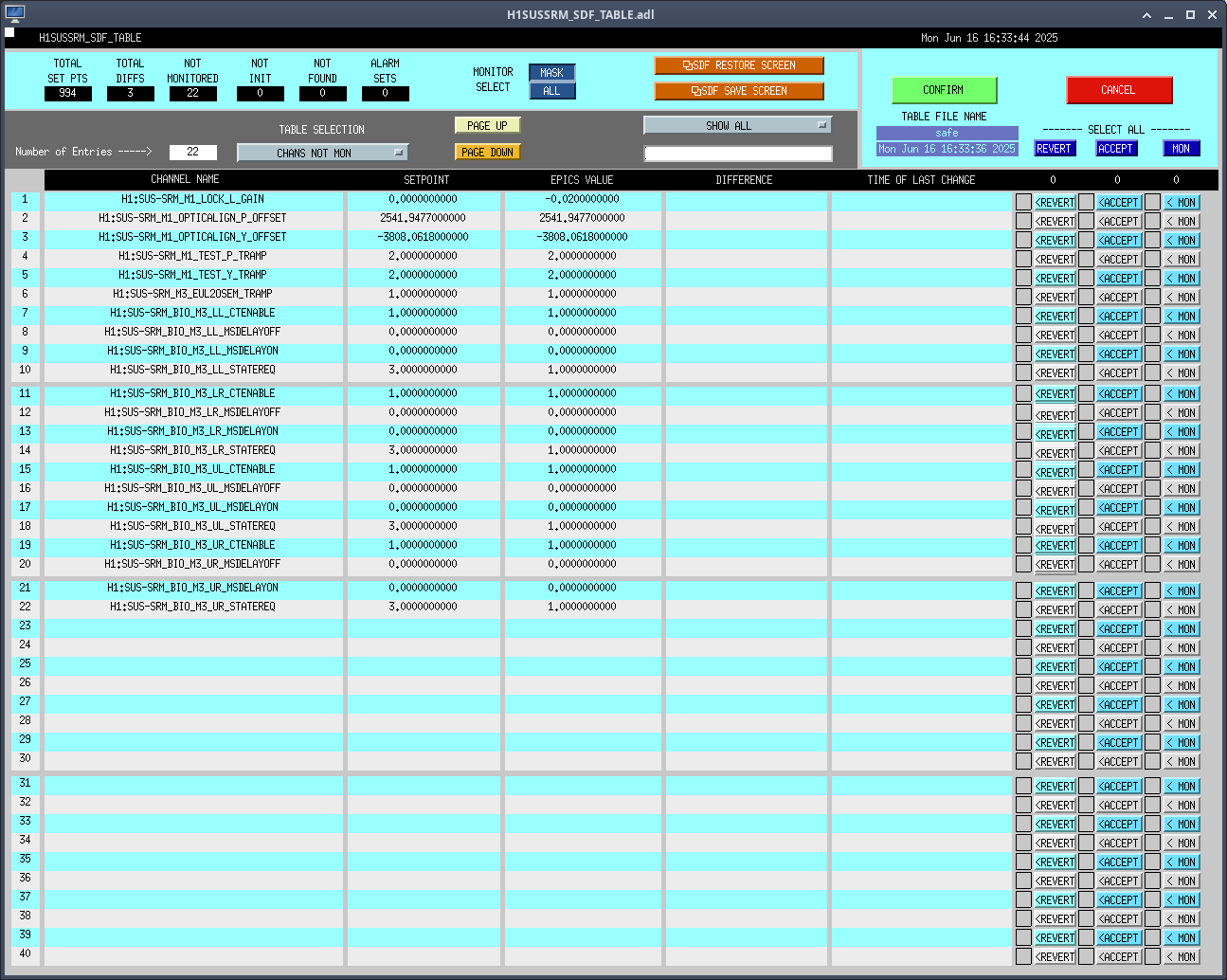Tick monitor box for row 22 UR_STATEREQ
The width and height of the screenshot is (1227, 980).
point(1152,609)
